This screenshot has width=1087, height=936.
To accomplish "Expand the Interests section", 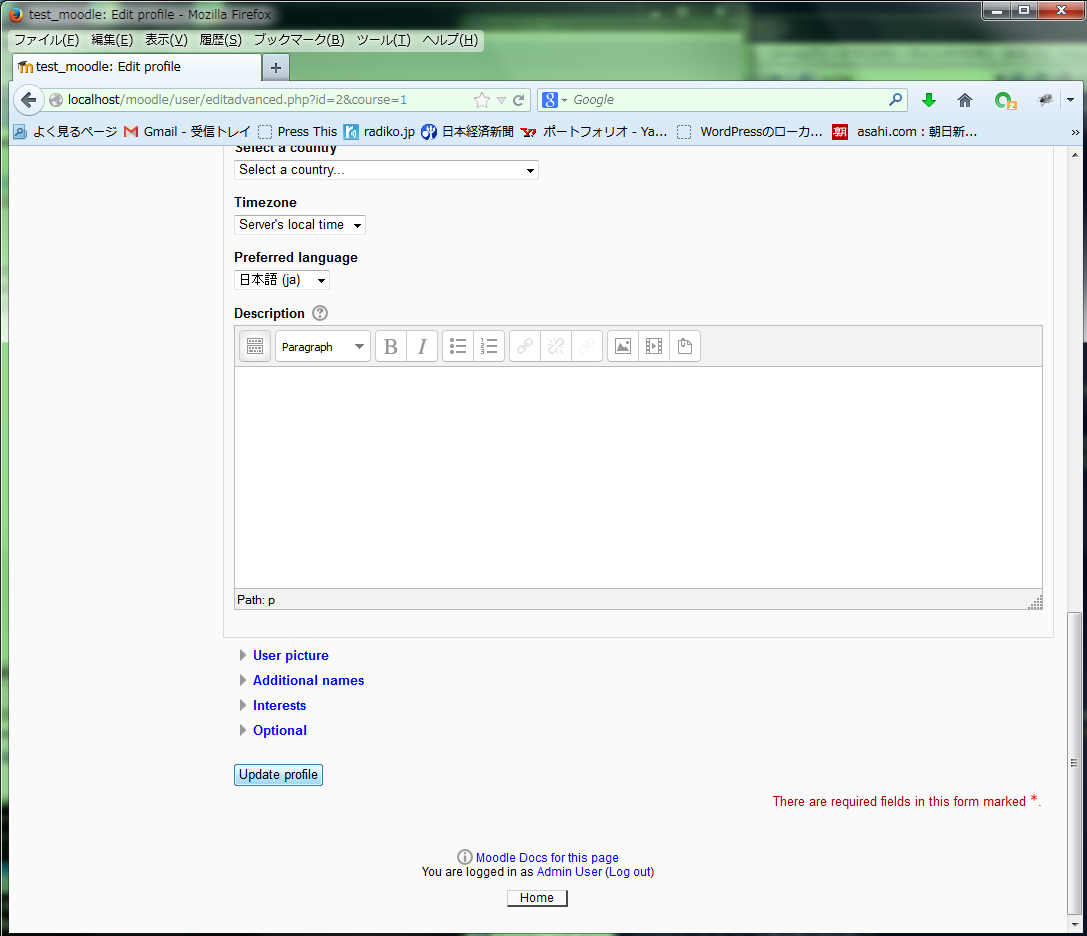I will click(x=279, y=705).
